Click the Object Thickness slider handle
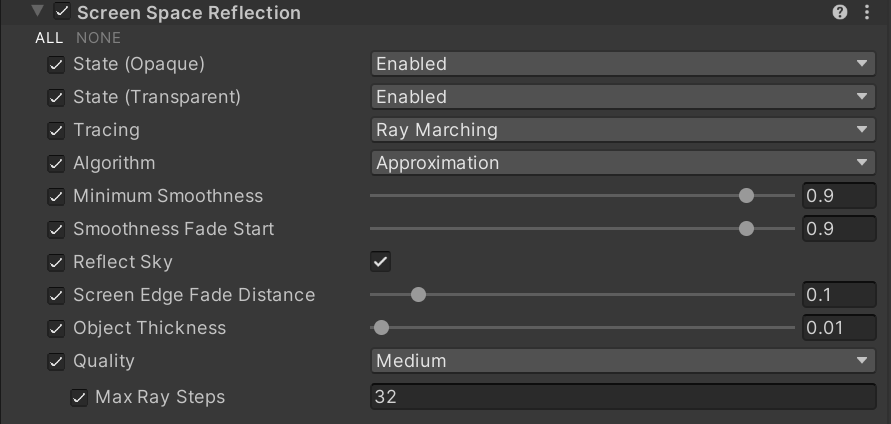Screen dimensions: 891x424 (381, 328)
